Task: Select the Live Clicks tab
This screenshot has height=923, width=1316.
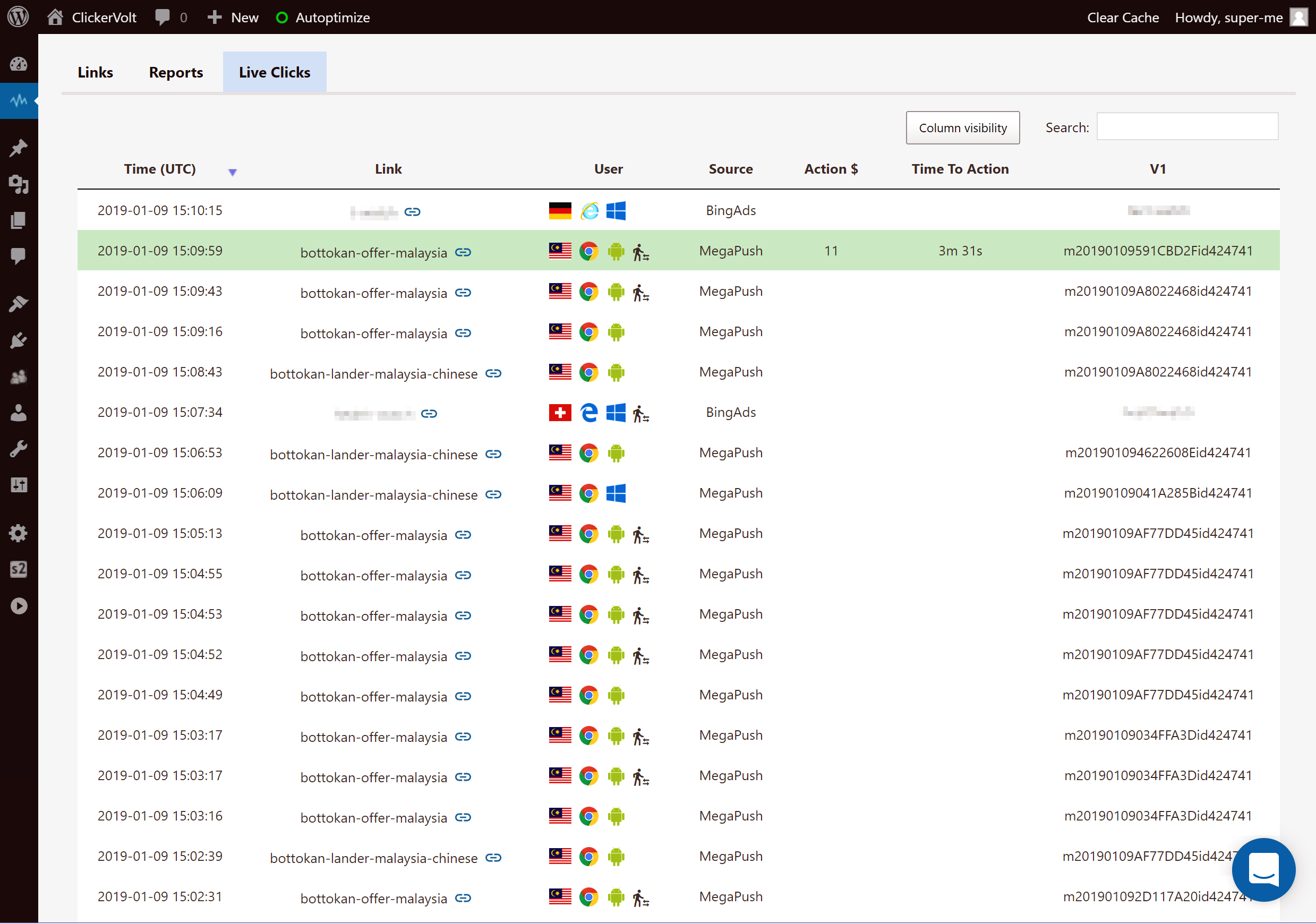Action: pos(275,72)
